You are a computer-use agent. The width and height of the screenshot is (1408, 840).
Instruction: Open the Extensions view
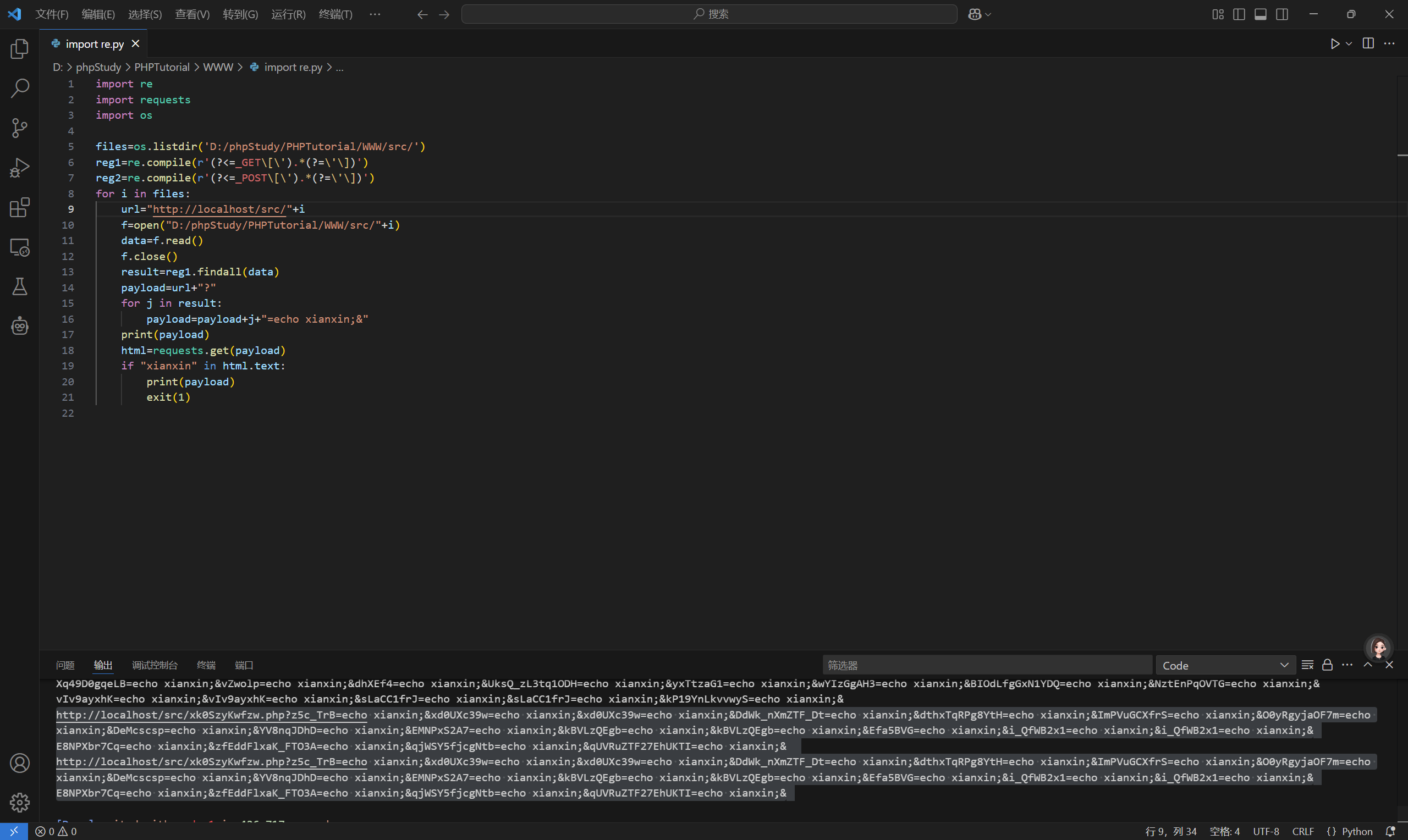[20, 207]
